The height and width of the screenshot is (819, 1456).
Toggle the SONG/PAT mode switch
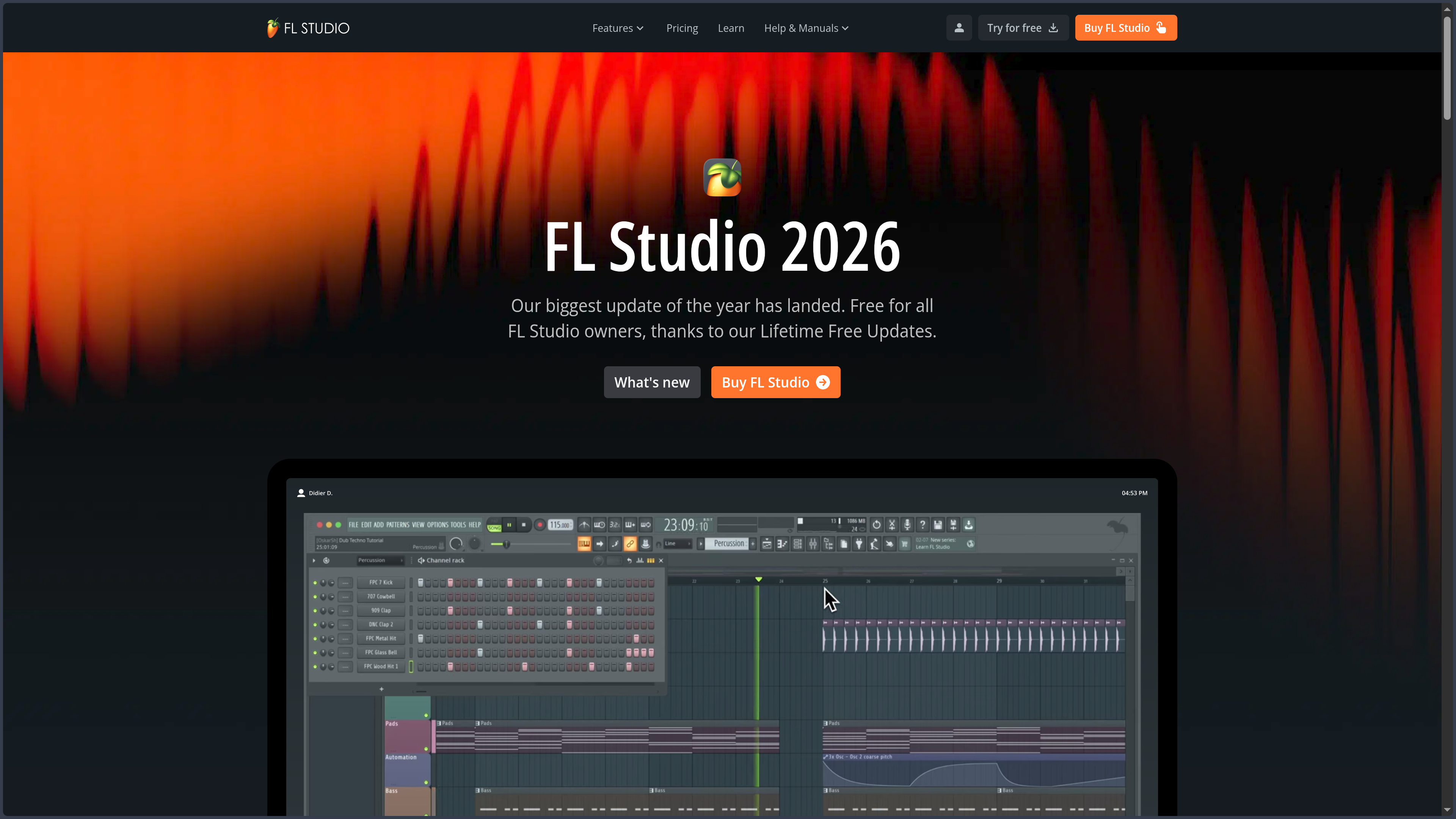494,525
